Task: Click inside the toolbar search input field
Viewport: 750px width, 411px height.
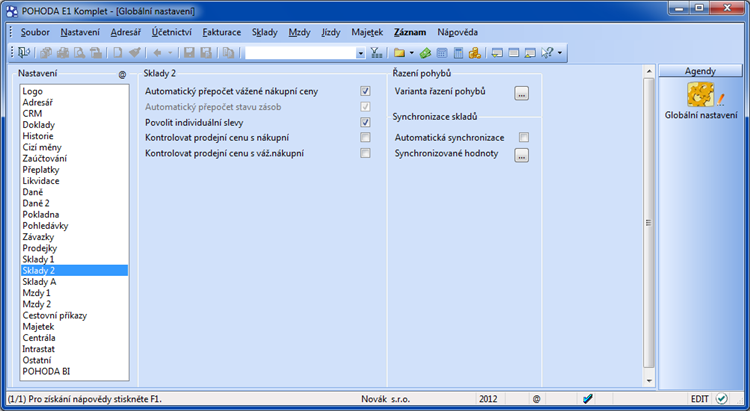Action: pyautogui.click(x=300, y=53)
